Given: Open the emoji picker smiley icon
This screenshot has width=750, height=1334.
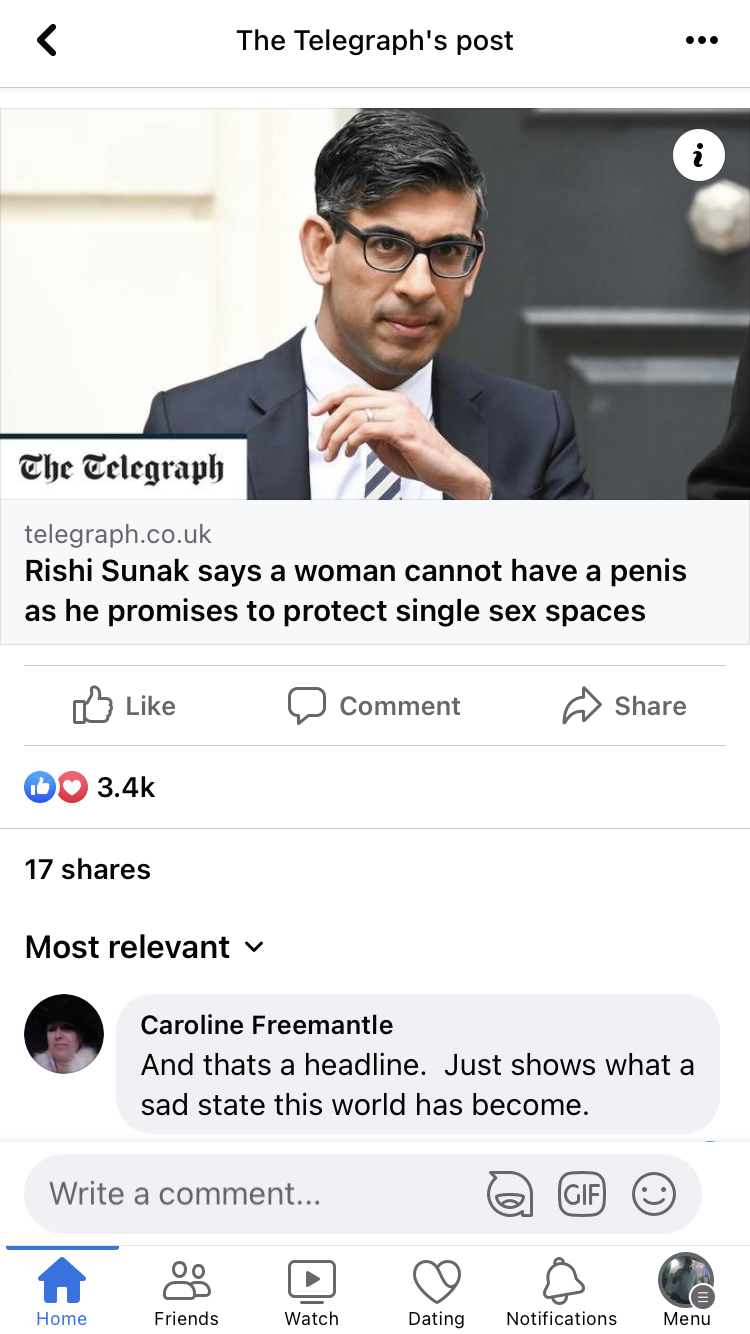Looking at the screenshot, I should click(x=654, y=1194).
